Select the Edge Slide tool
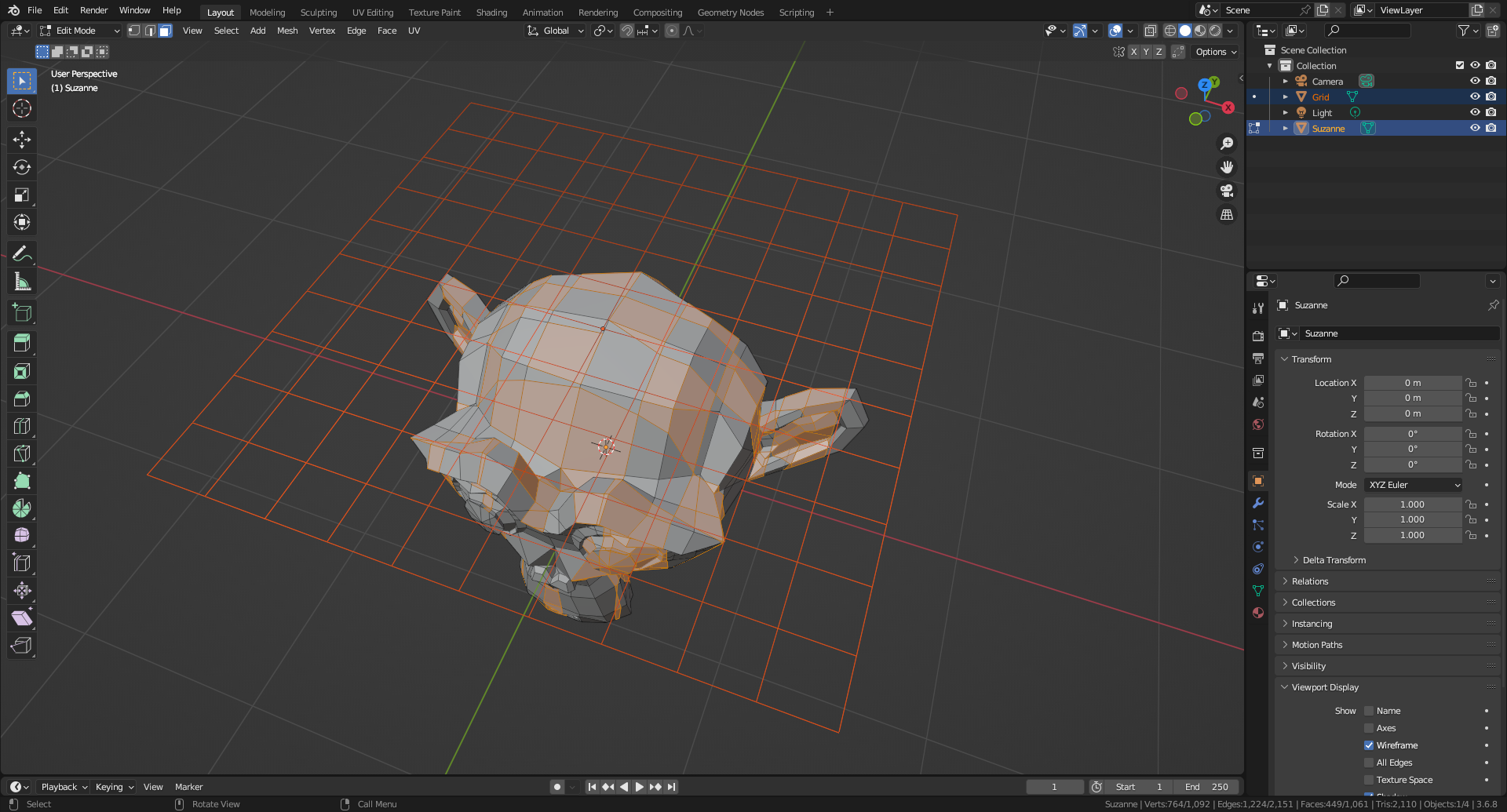 [22, 563]
